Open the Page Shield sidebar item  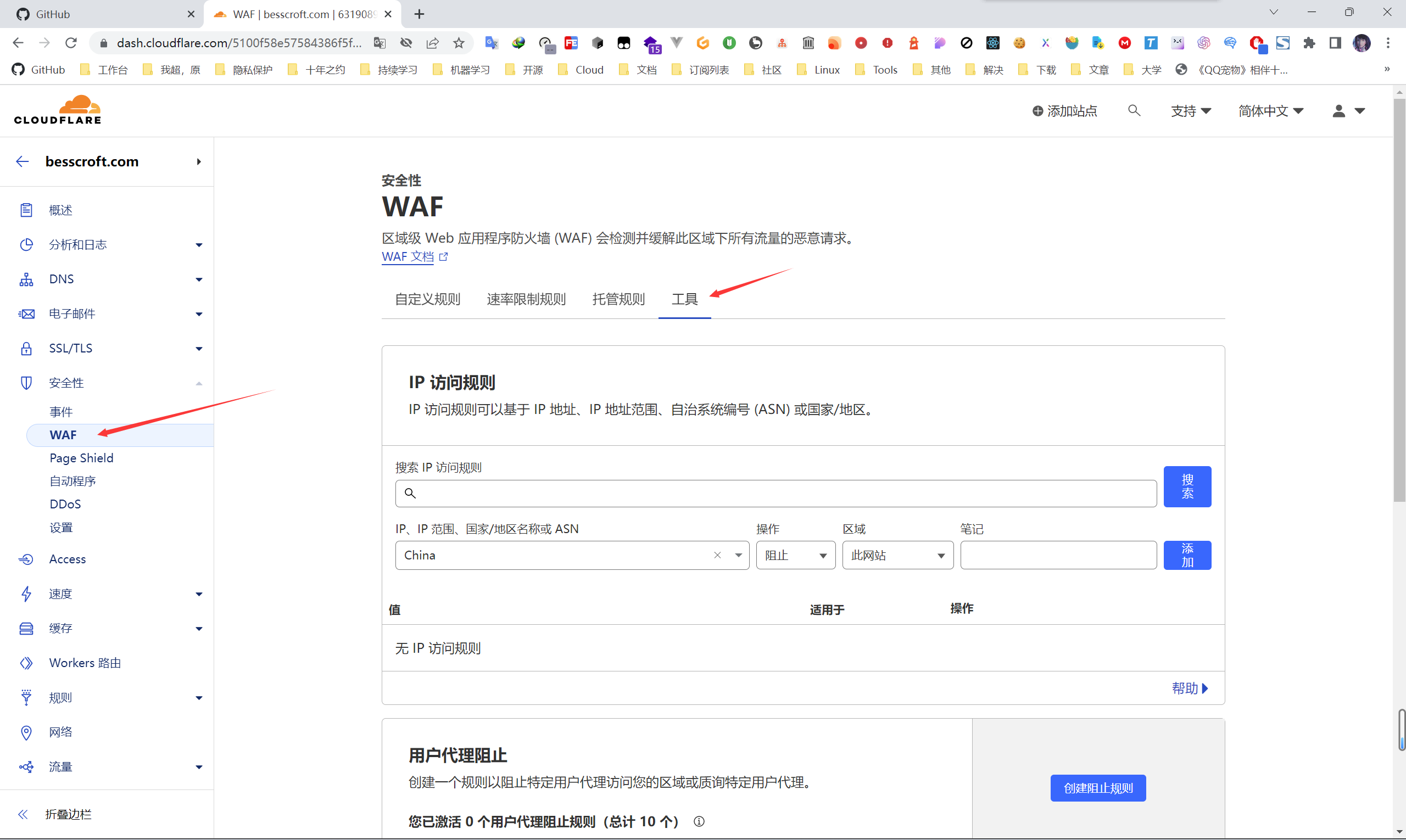point(81,458)
